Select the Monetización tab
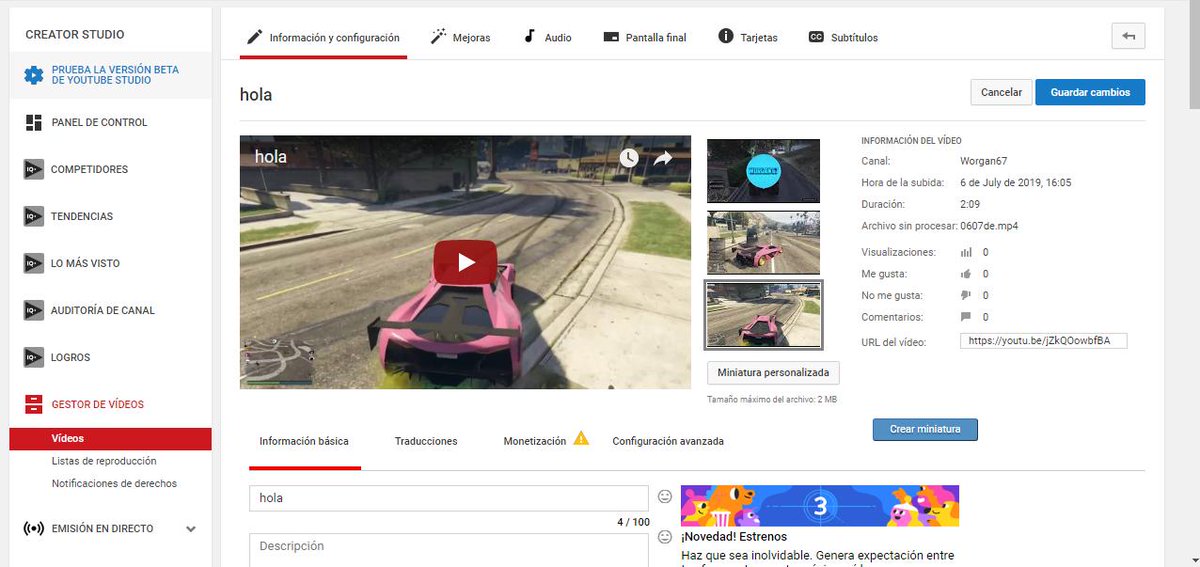Image resolution: width=1200 pixels, height=567 pixels. click(x=546, y=441)
